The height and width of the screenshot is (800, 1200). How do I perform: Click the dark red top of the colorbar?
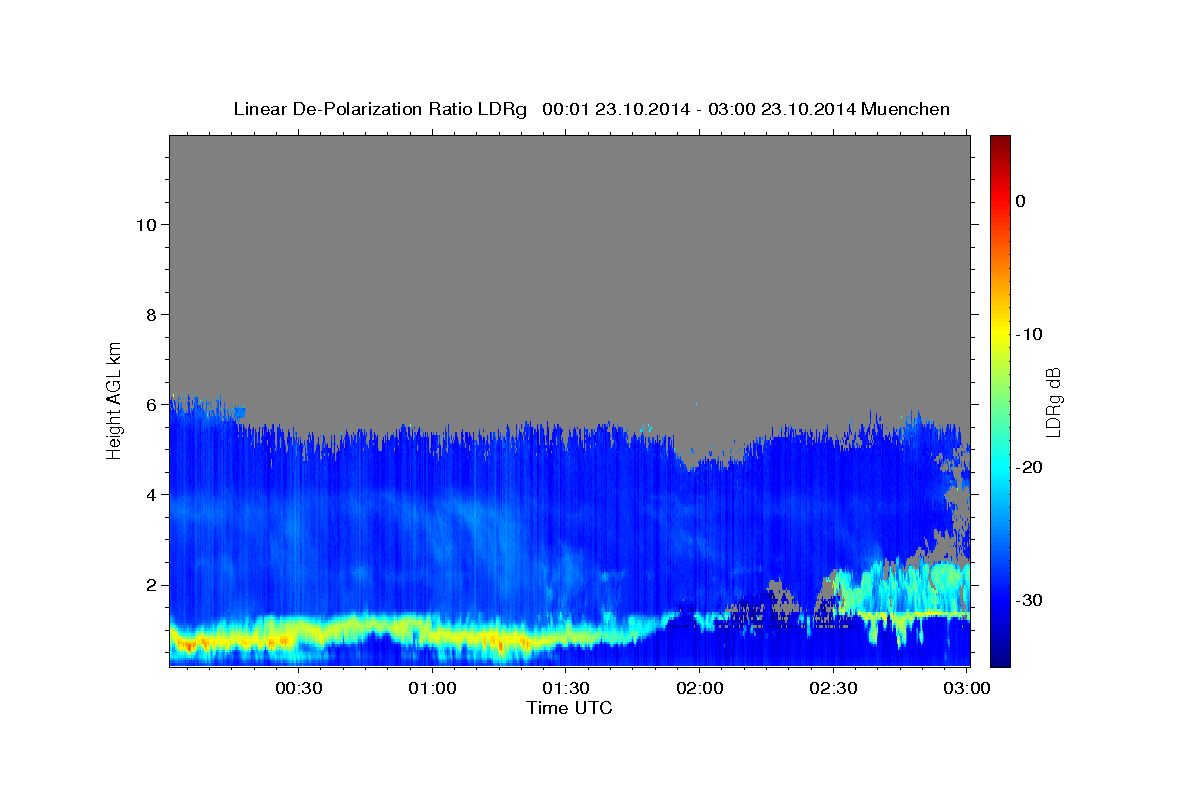click(999, 142)
